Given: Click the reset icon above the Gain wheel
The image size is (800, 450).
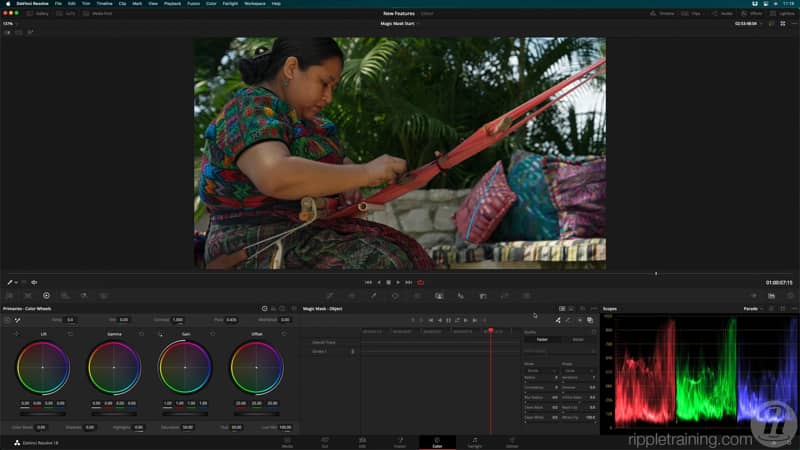Looking at the screenshot, I should [212, 333].
